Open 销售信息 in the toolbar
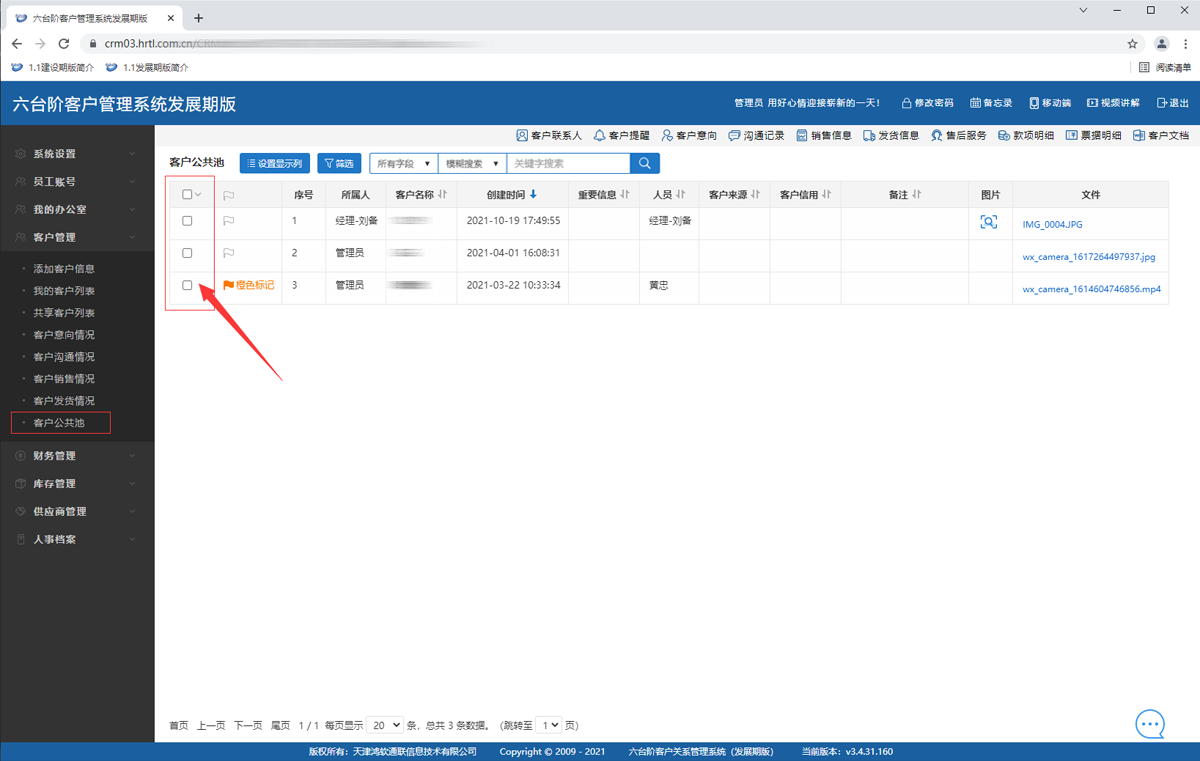Image resolution: width=1200 pixels, height=761 pixels. pos(824,135)
